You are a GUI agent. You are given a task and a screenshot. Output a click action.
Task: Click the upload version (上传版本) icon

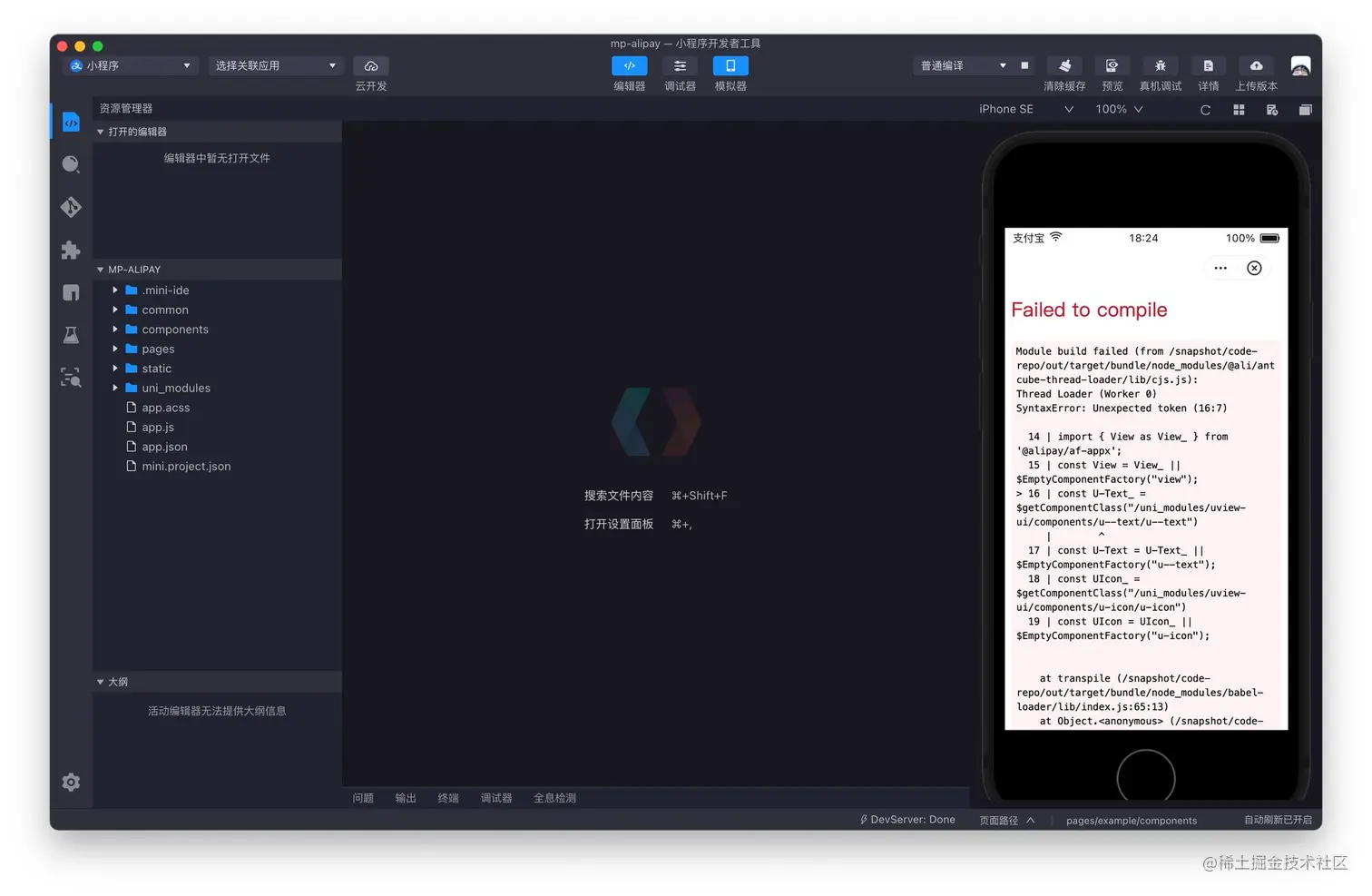click(1256, 65)
